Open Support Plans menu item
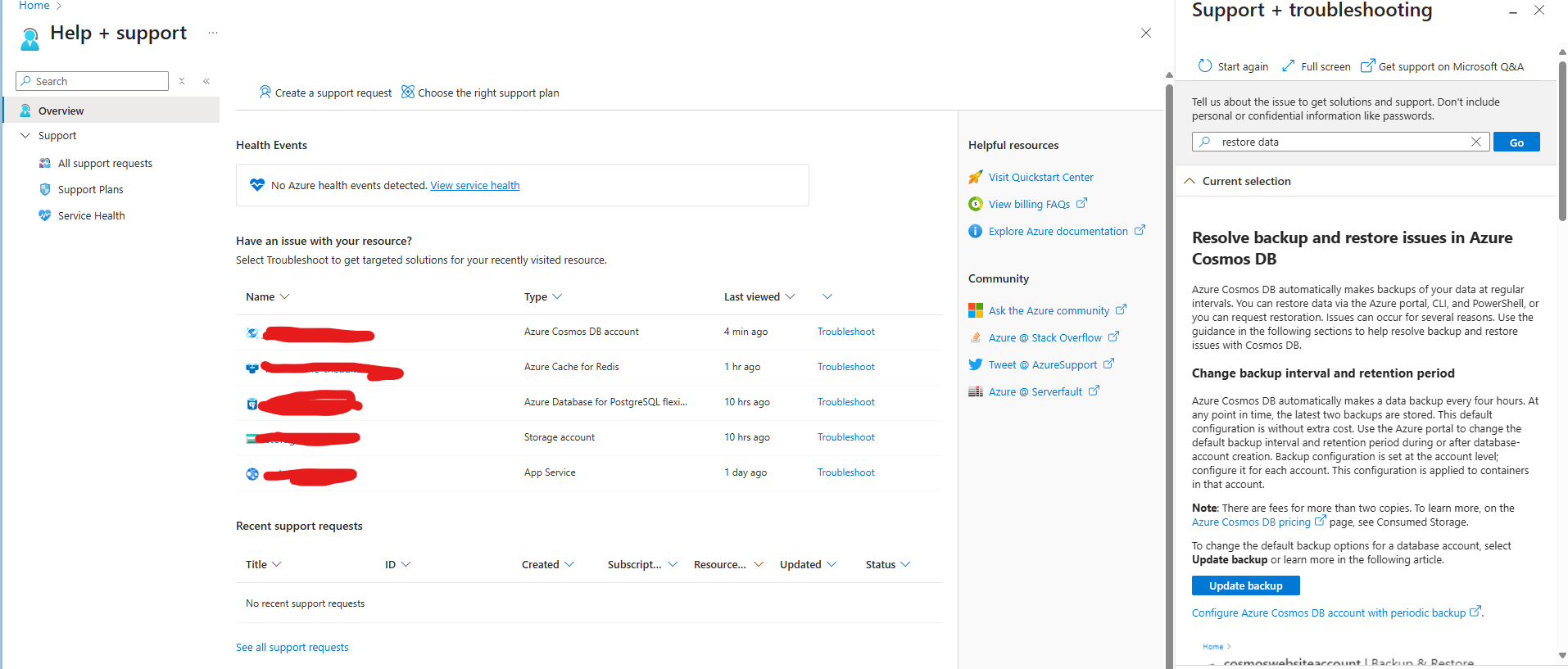 point(90,189)
